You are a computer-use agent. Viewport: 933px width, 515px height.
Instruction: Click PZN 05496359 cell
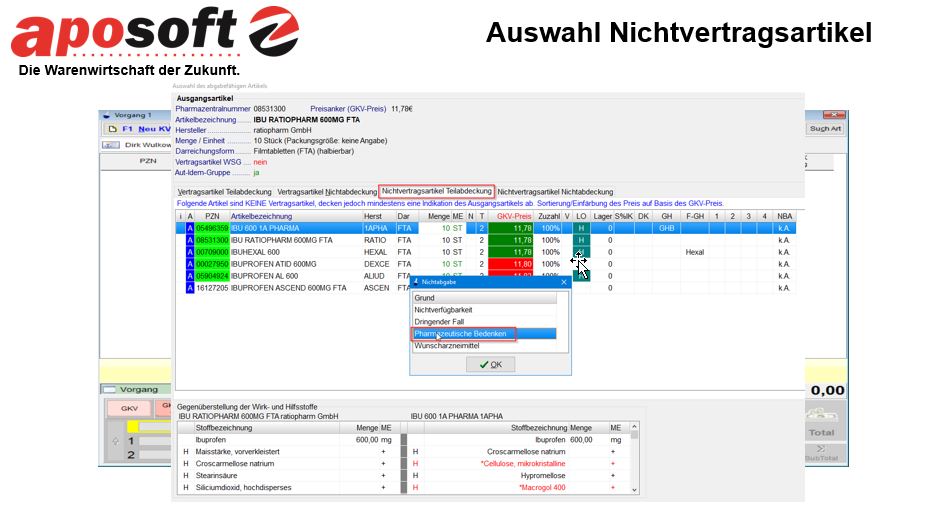point(212,228)
